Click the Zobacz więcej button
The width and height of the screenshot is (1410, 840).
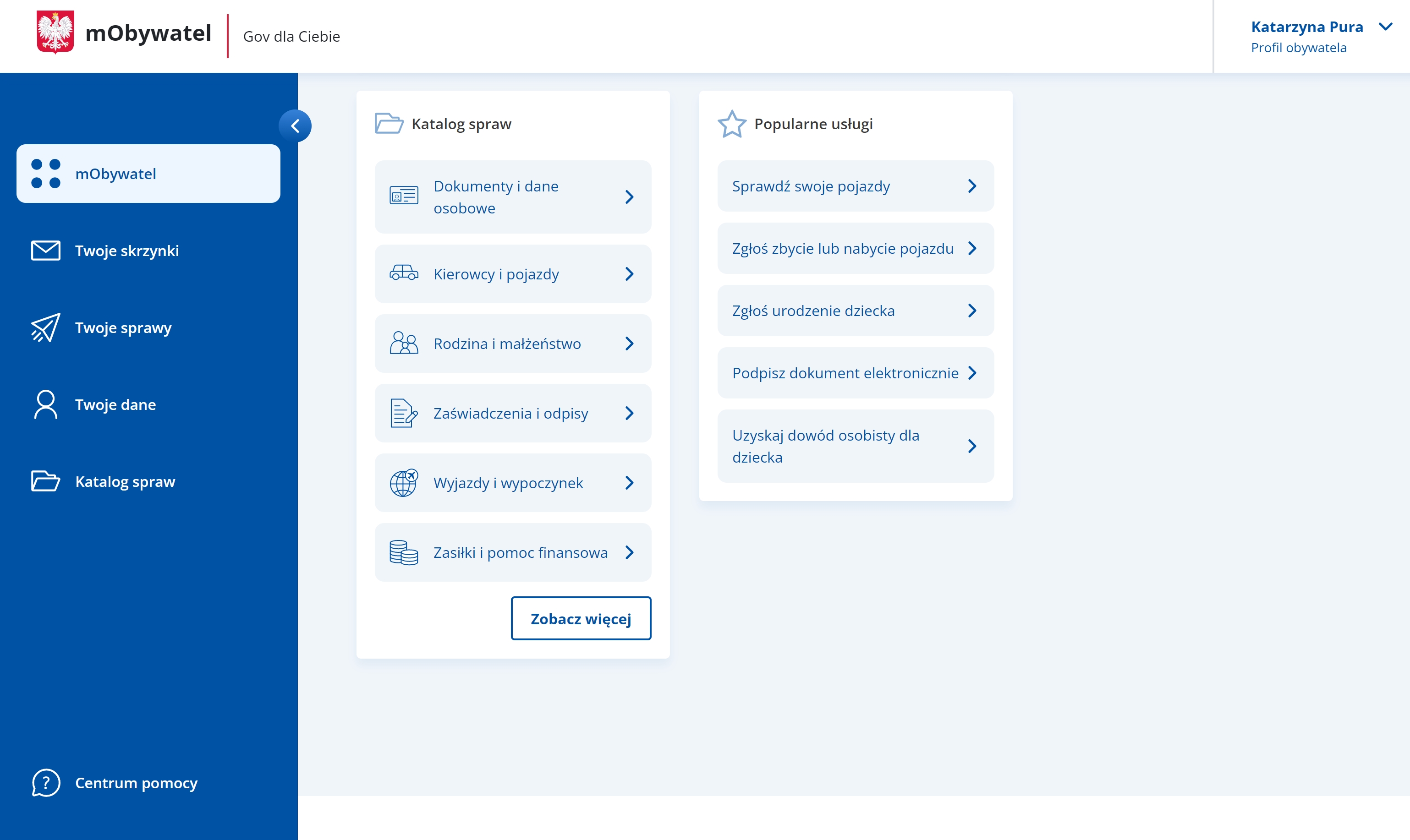[x=581, y=618]
